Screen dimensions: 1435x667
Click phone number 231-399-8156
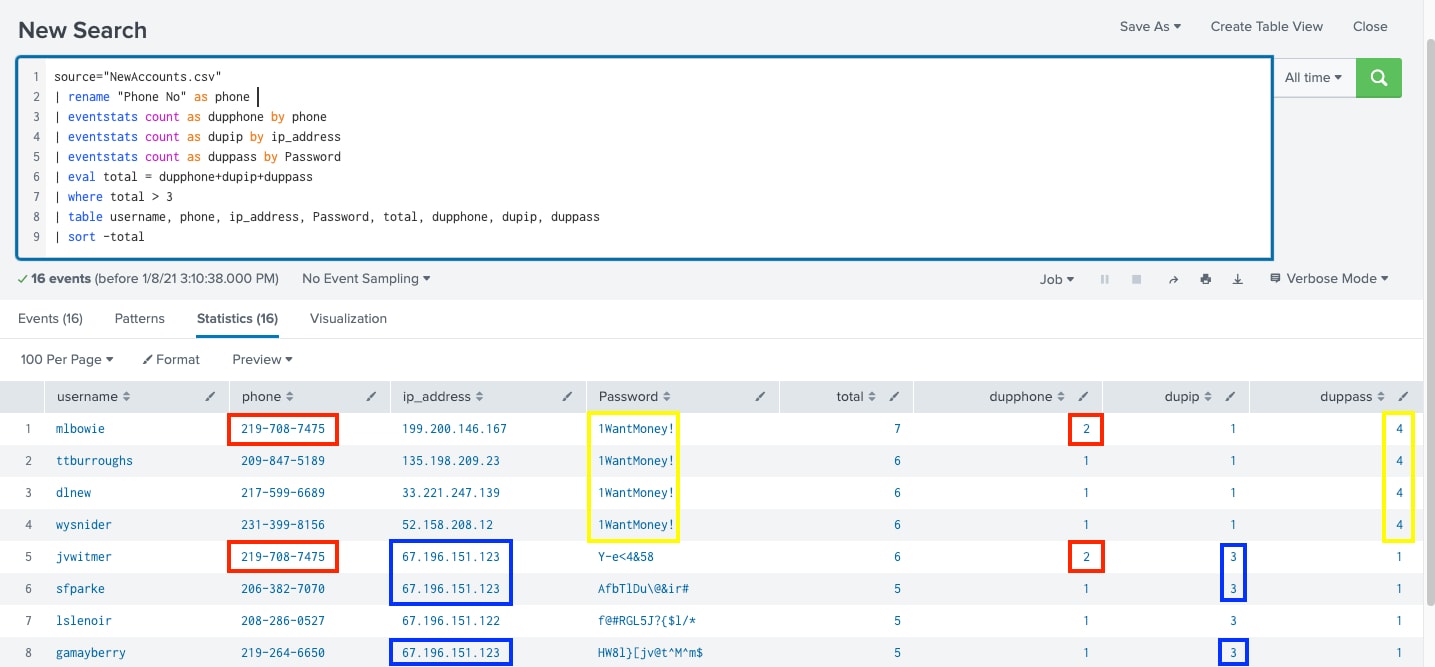(x=283, y=525)
